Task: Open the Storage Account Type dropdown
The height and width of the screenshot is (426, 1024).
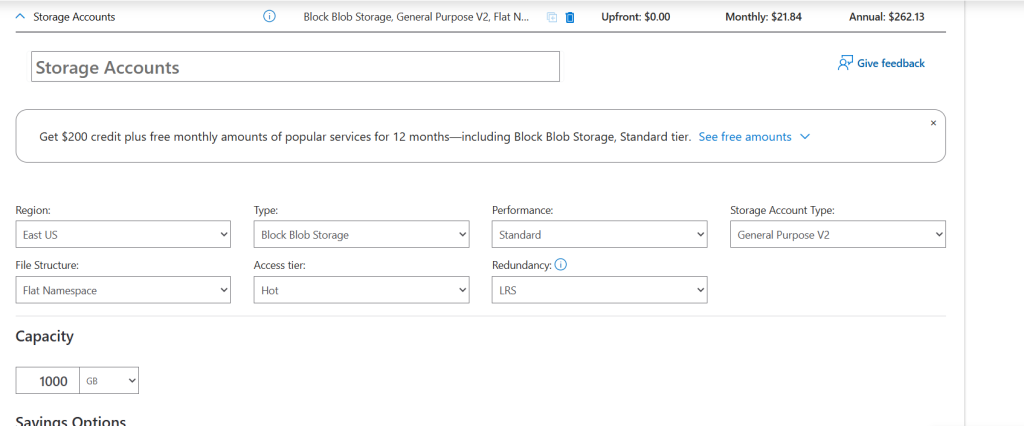Action: [838, 235]
